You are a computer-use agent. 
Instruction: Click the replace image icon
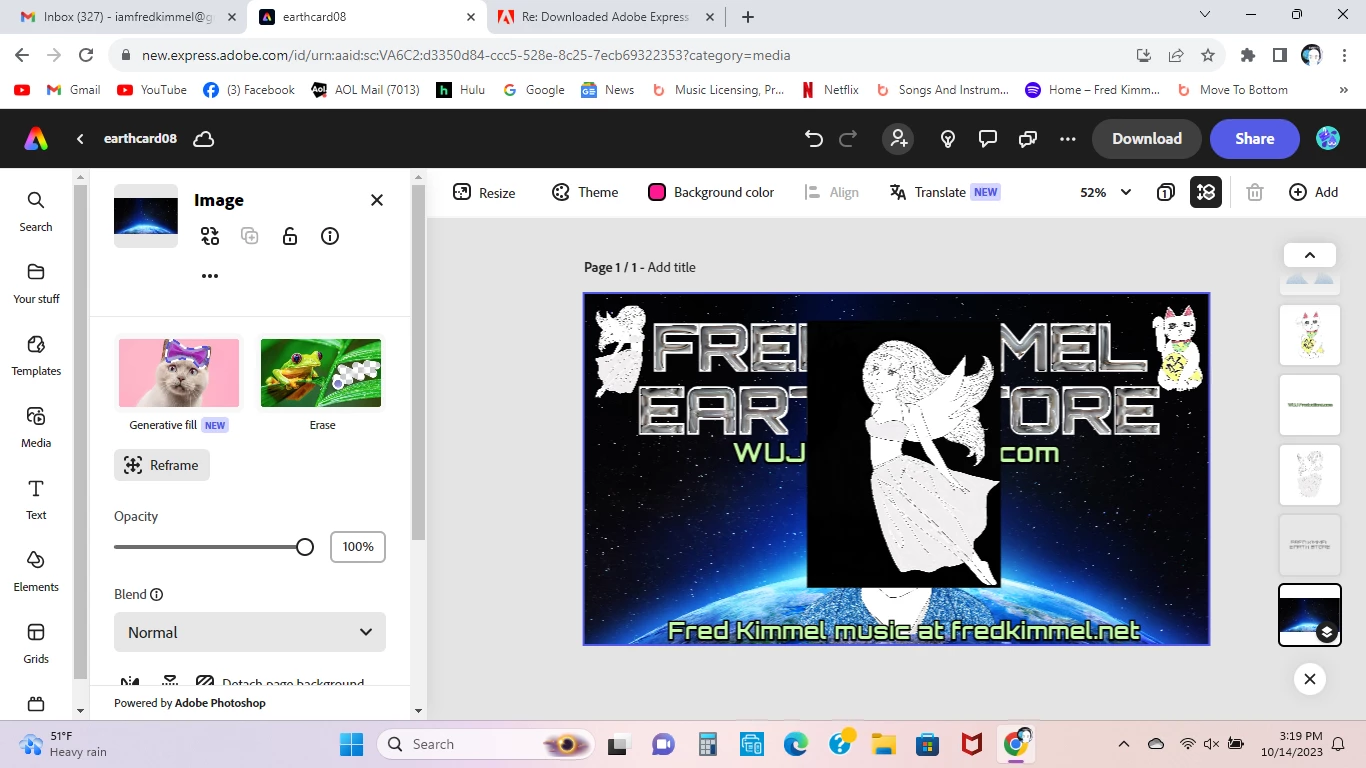point(210,236)
